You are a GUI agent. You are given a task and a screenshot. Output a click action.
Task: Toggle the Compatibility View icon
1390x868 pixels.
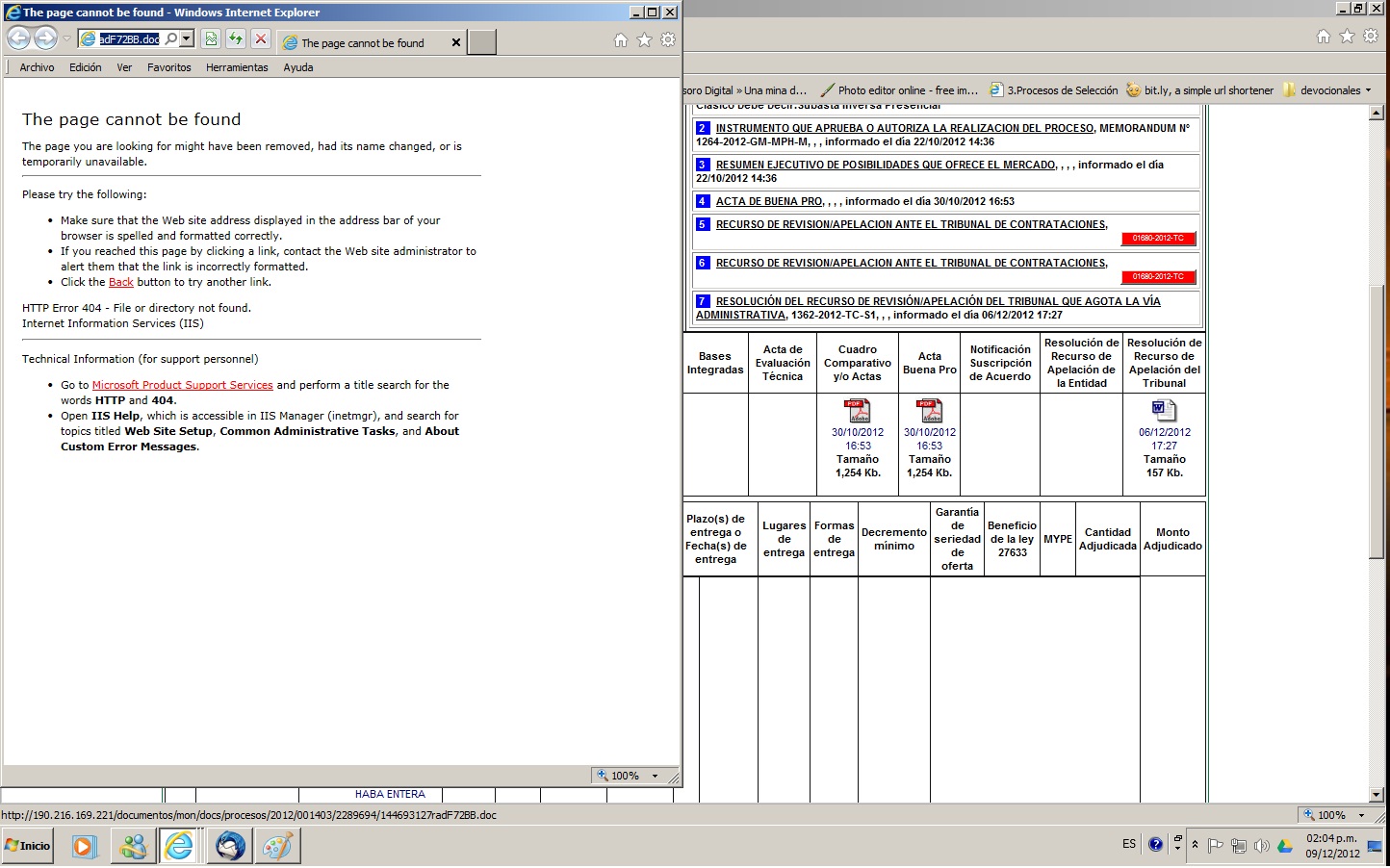[211, 39]
